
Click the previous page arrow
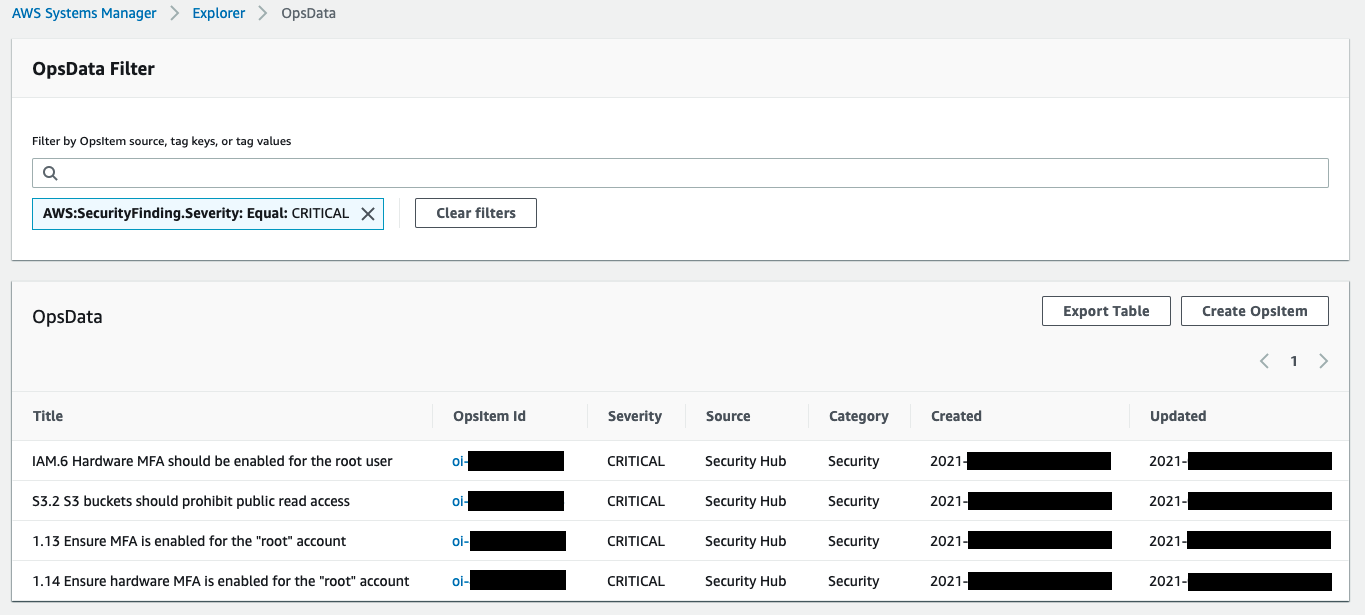tap(1263, 360)
